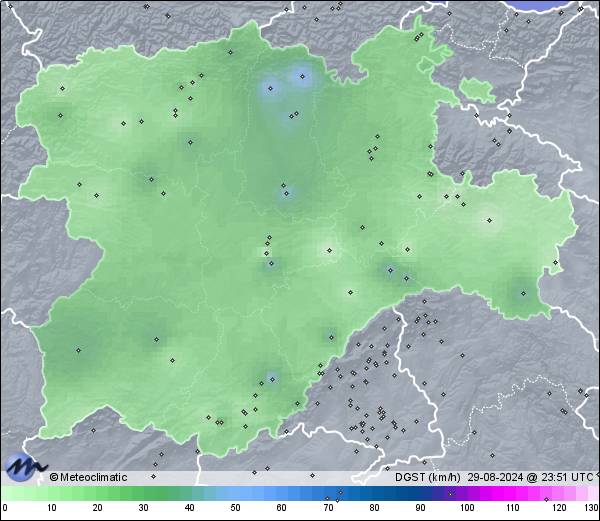Click the blue lake area at top edge

540,5
